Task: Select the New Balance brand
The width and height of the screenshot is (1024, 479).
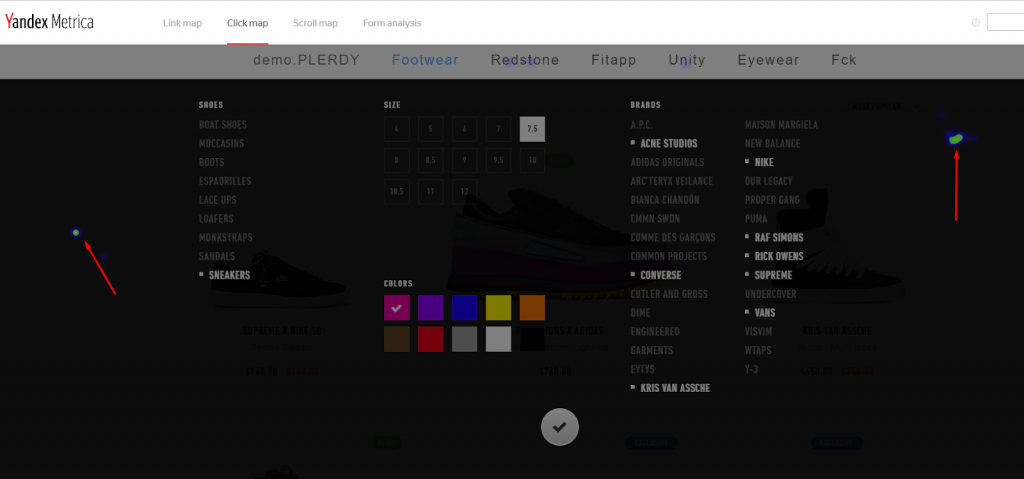Action: pos(773,143)
